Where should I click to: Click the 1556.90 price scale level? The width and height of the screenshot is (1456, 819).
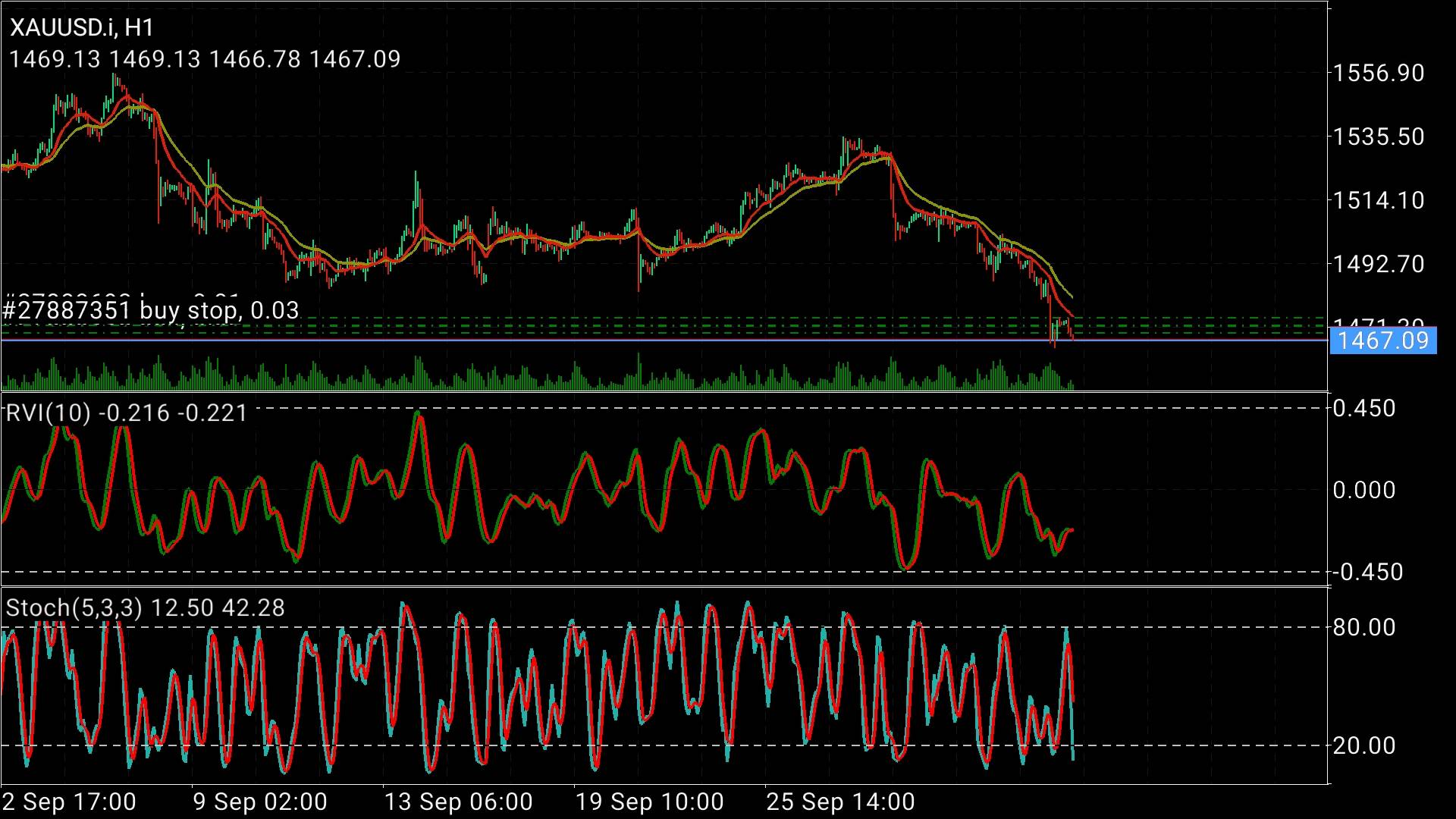[1379, 74]
